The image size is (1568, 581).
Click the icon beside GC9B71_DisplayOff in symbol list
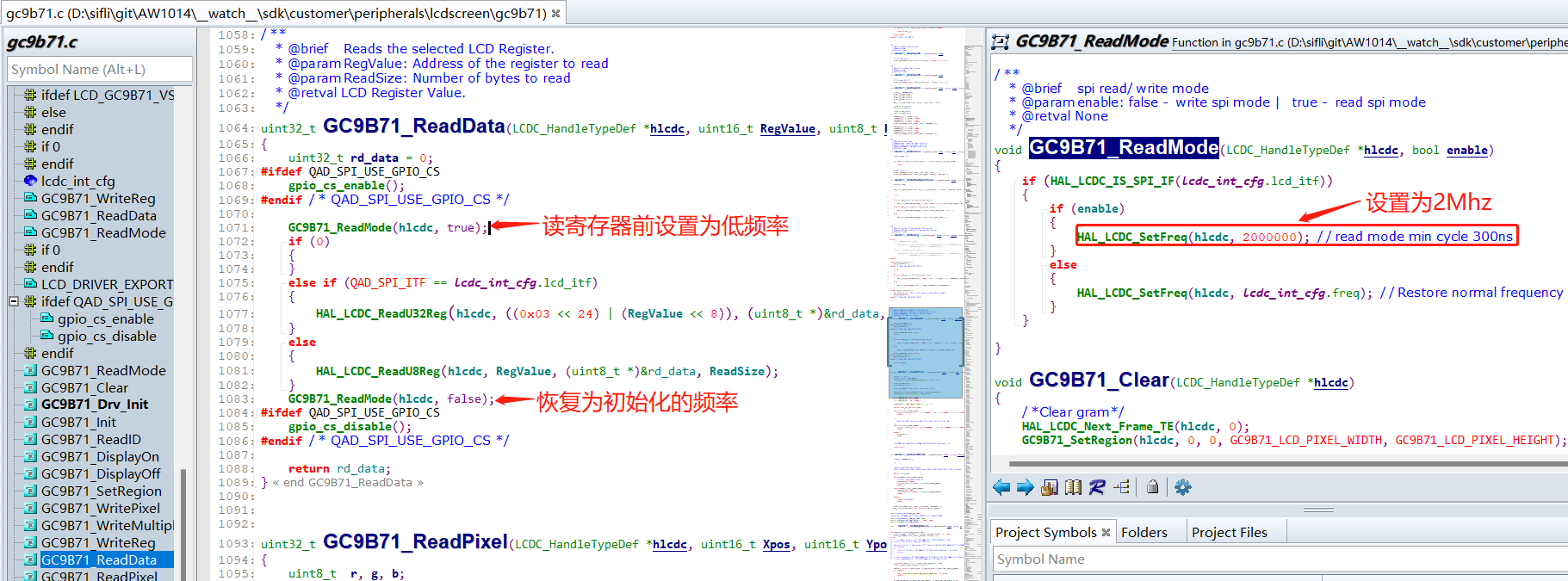pos(30,473)
